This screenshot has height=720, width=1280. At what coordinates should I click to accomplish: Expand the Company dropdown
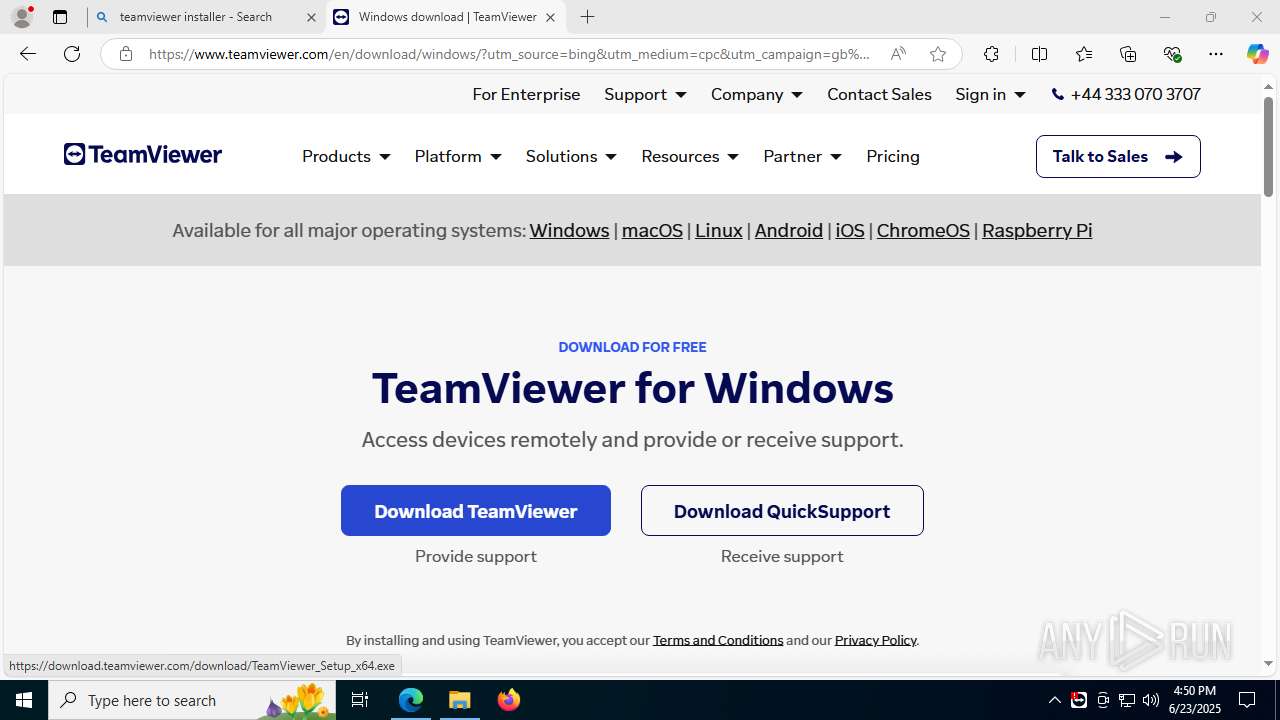point(757,94)
